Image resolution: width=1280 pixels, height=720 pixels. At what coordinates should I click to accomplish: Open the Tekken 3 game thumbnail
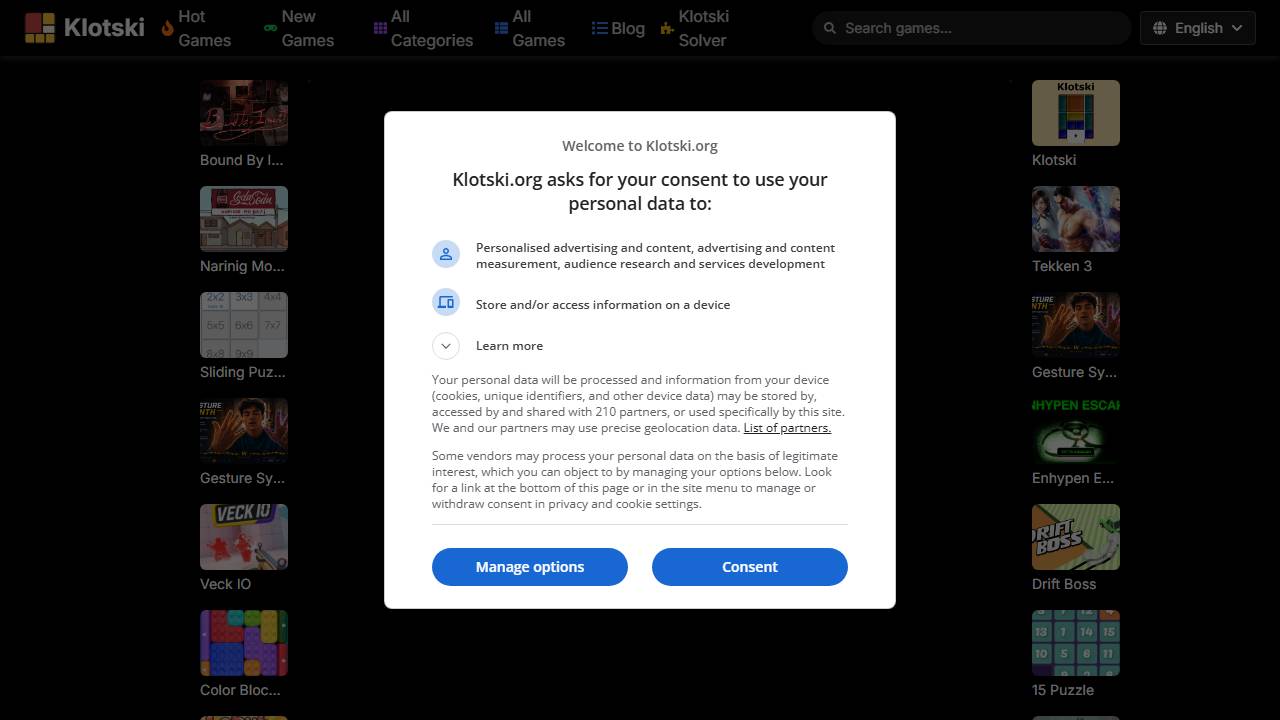(1076, 219)
